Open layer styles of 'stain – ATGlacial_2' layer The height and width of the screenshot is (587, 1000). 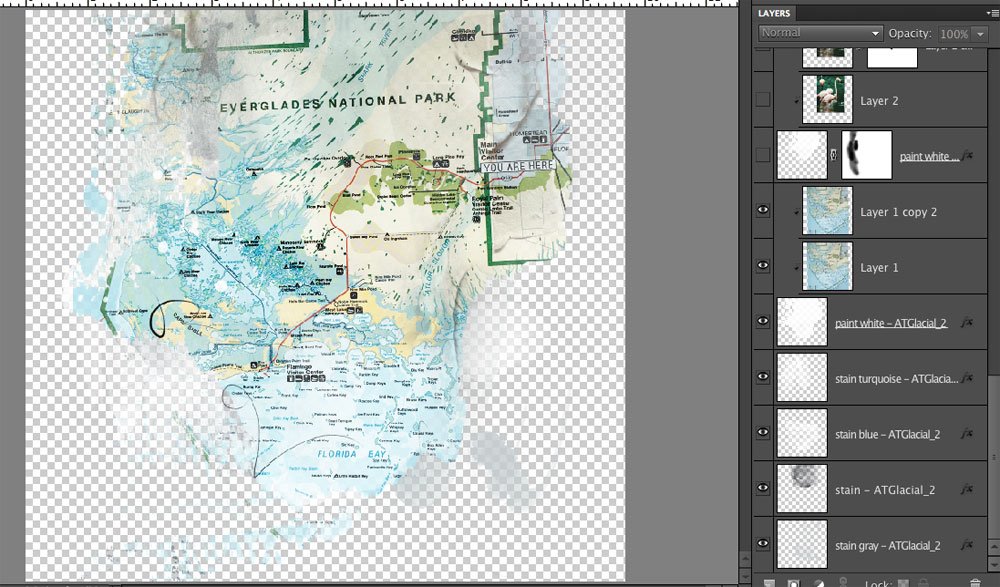tap(967, 489)
